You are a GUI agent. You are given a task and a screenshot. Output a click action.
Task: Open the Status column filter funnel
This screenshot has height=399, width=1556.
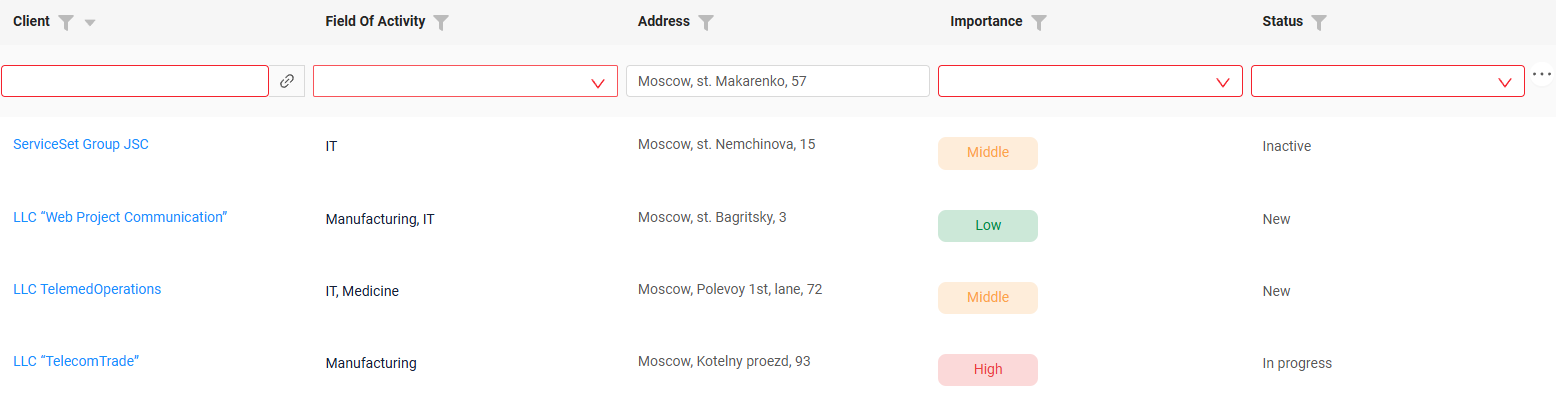click(x=1319, y=22)
